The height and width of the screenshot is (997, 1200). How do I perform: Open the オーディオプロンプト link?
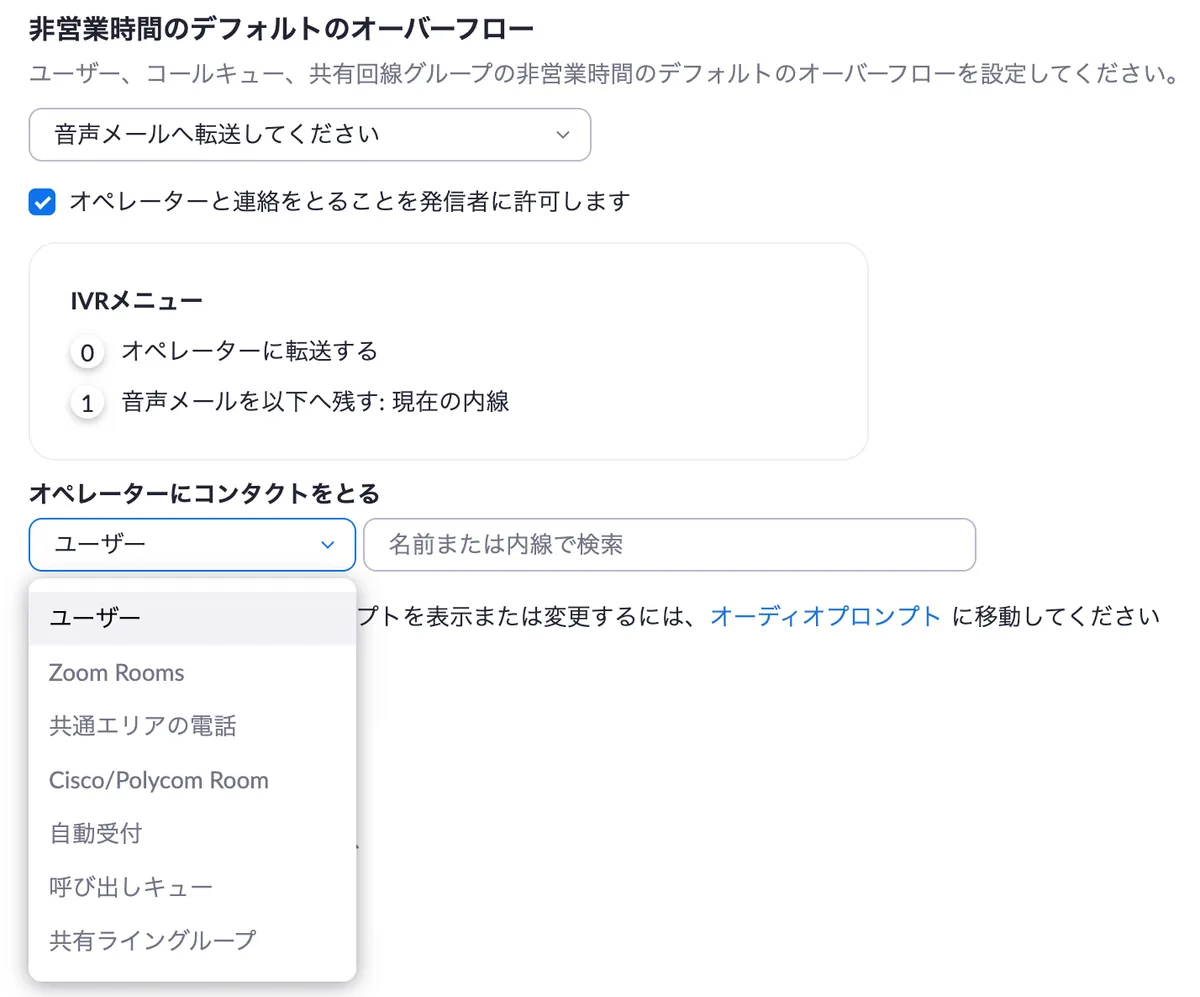825,616
